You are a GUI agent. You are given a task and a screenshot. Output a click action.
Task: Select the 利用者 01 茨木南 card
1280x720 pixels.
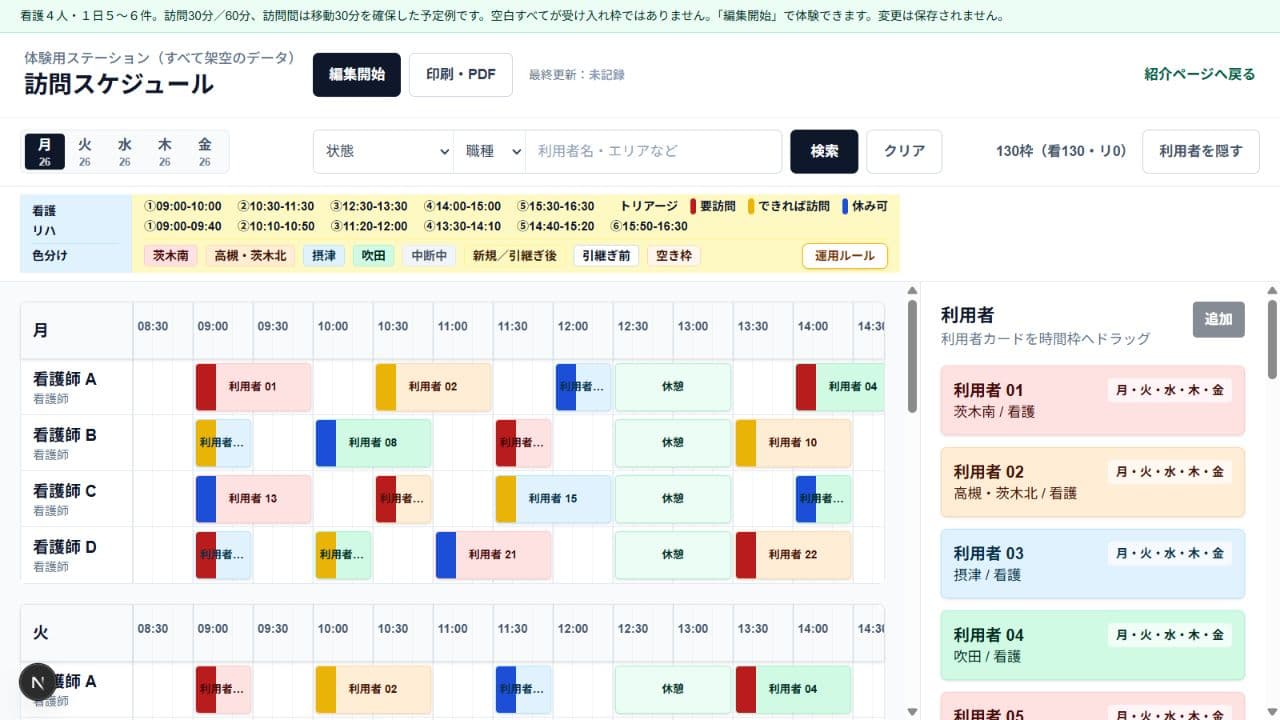(1093, 400)
